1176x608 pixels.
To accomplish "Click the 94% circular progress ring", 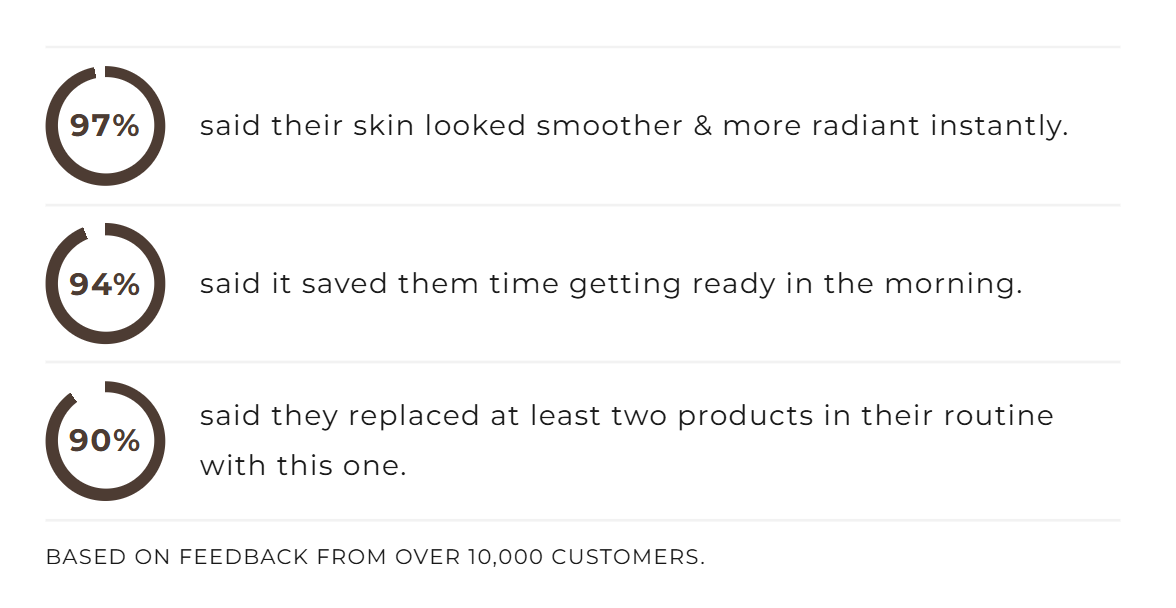I will click(x=105, y=338).
